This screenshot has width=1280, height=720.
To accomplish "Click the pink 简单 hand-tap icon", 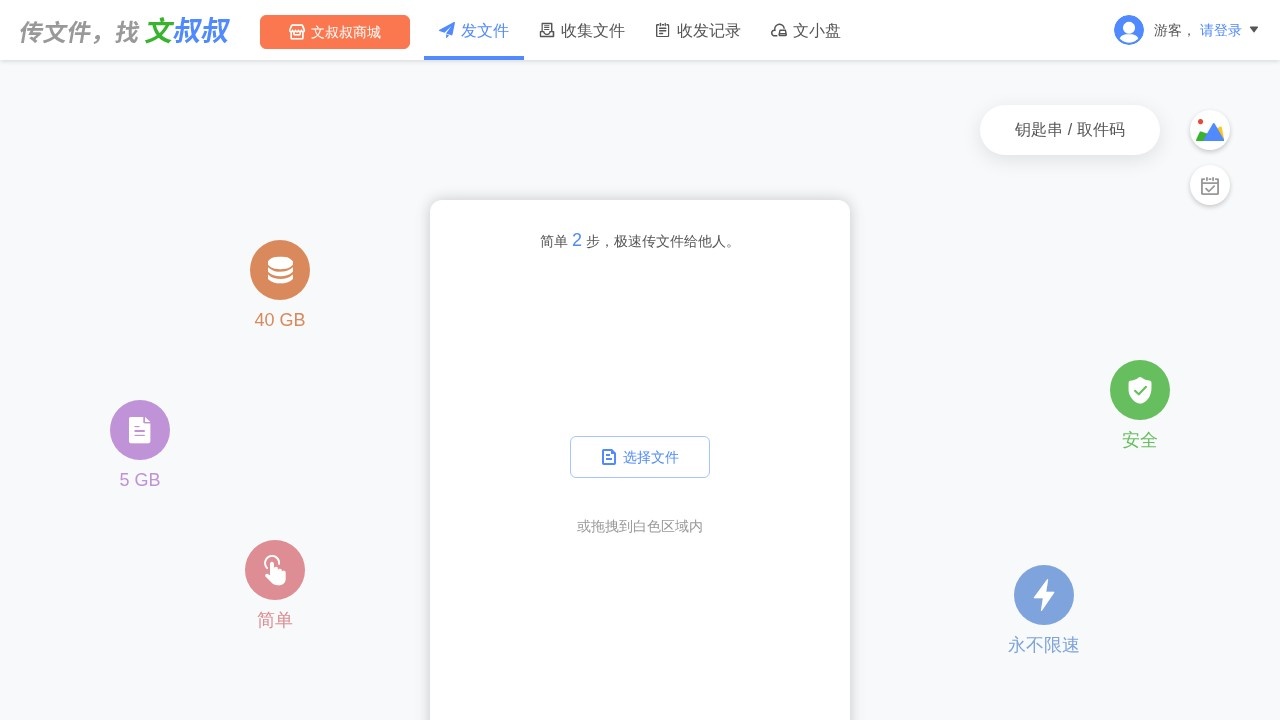I will click(x=275, y=570).
